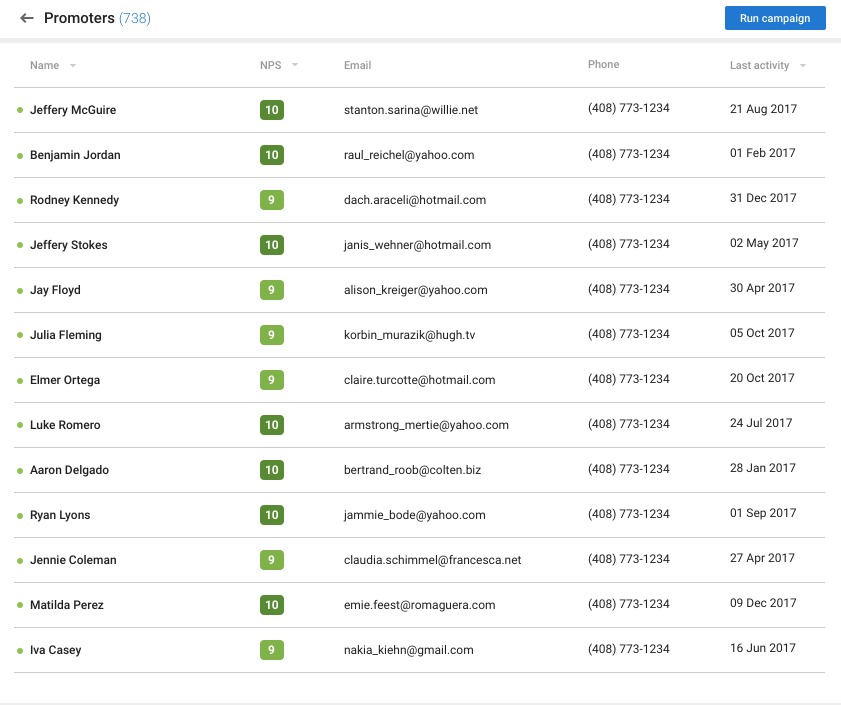This screenshot has width=841, height=705.
Task: Click the Email column header
Action: (357, 66)
